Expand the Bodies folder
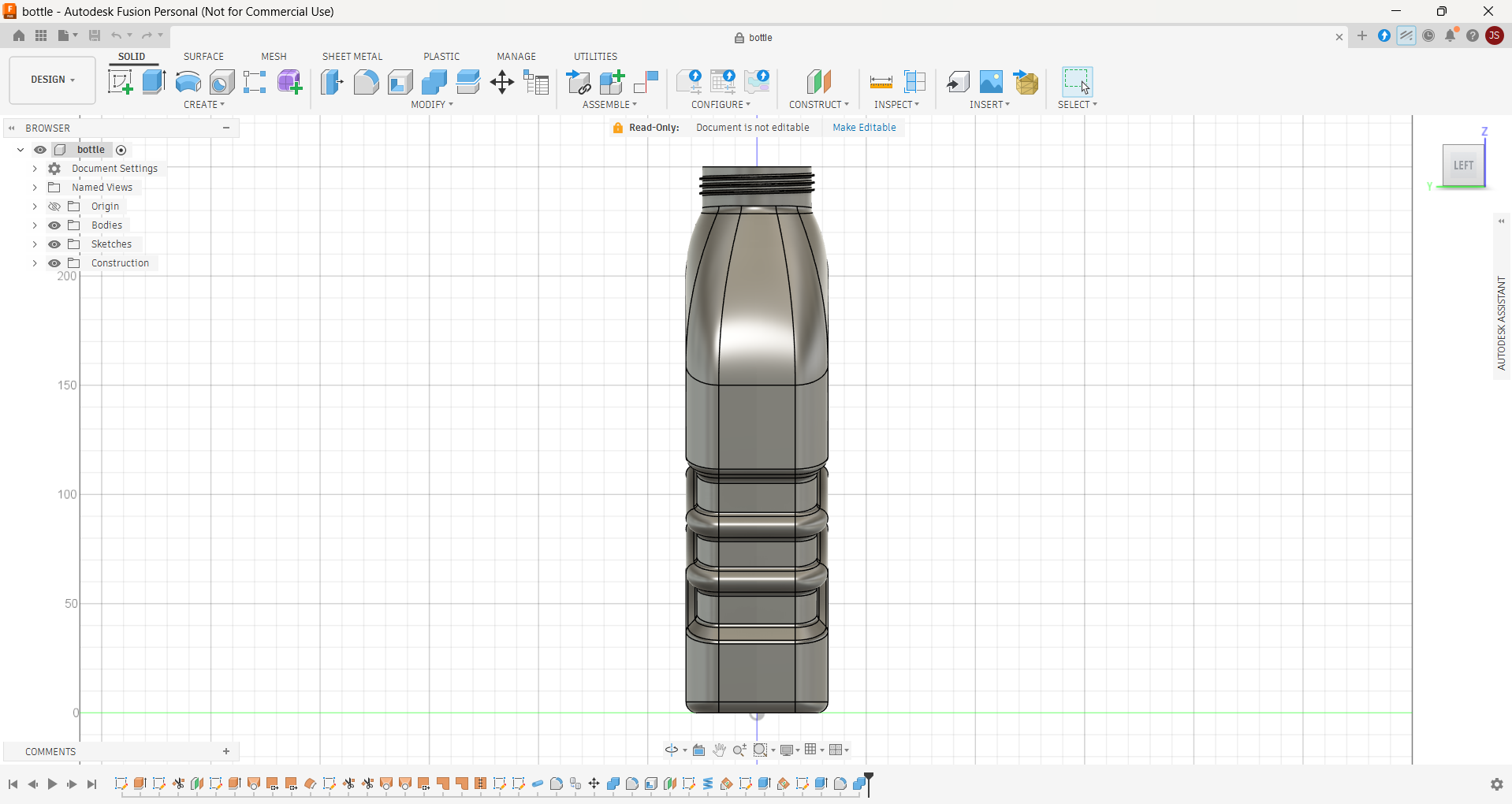Viewport: 1512px width, 804px height. tap(35, 225)
